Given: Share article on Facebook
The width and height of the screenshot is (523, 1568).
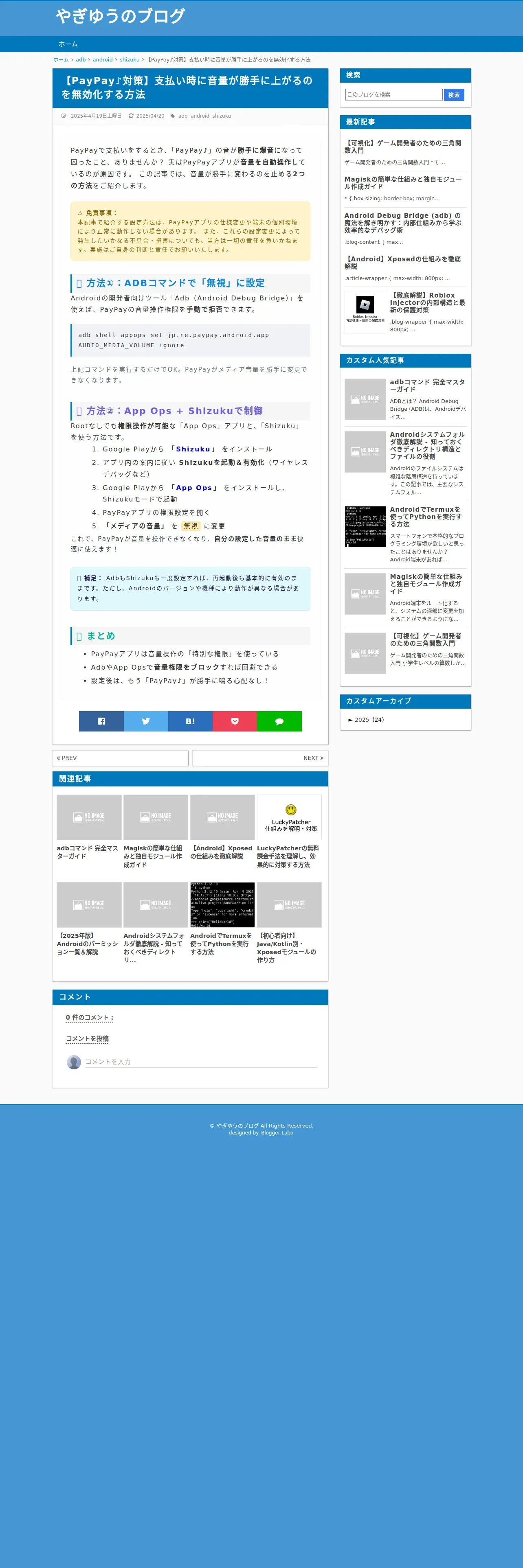Looking at the screenshot, I should [x=101, y=720].
